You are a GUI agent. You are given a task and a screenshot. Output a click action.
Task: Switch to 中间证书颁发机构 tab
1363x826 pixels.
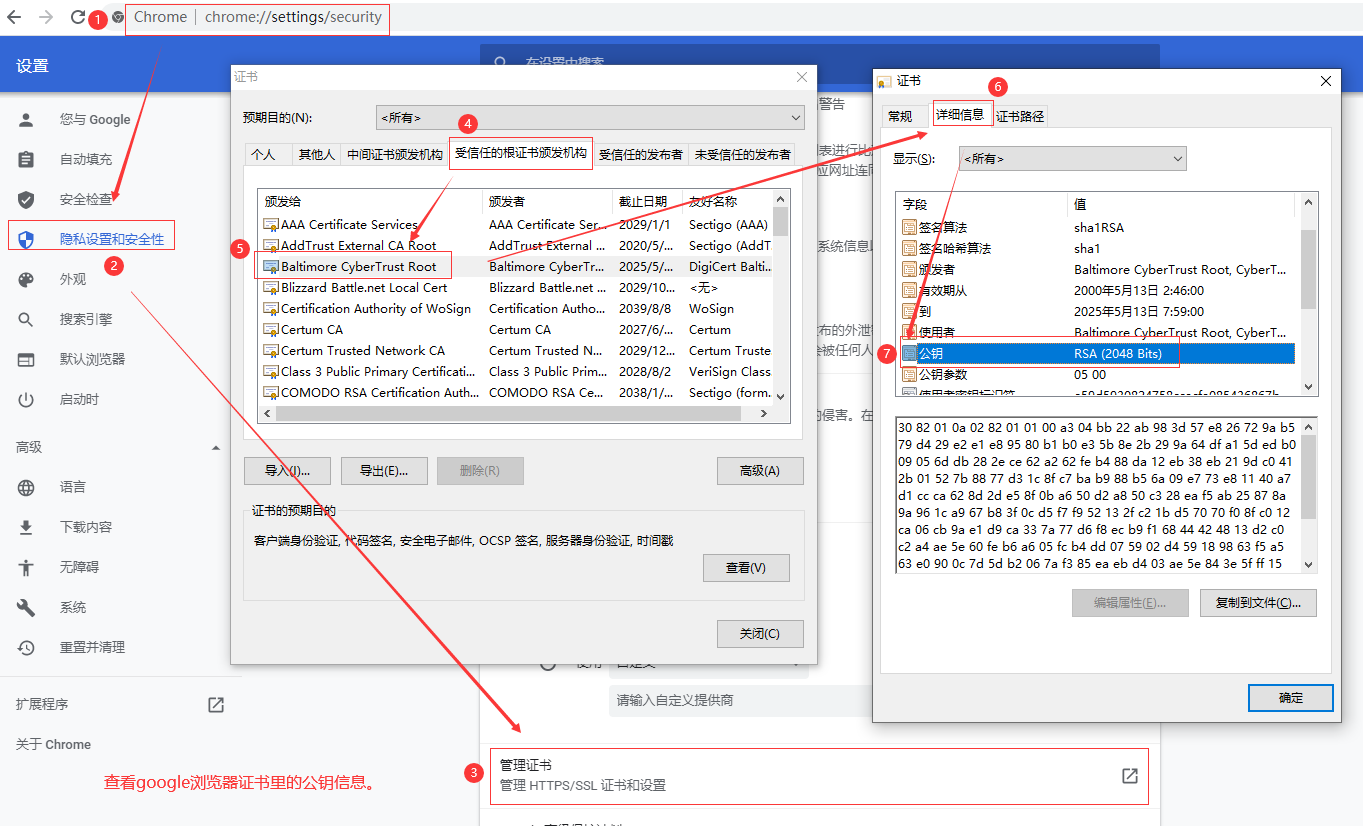click(395, 154)
